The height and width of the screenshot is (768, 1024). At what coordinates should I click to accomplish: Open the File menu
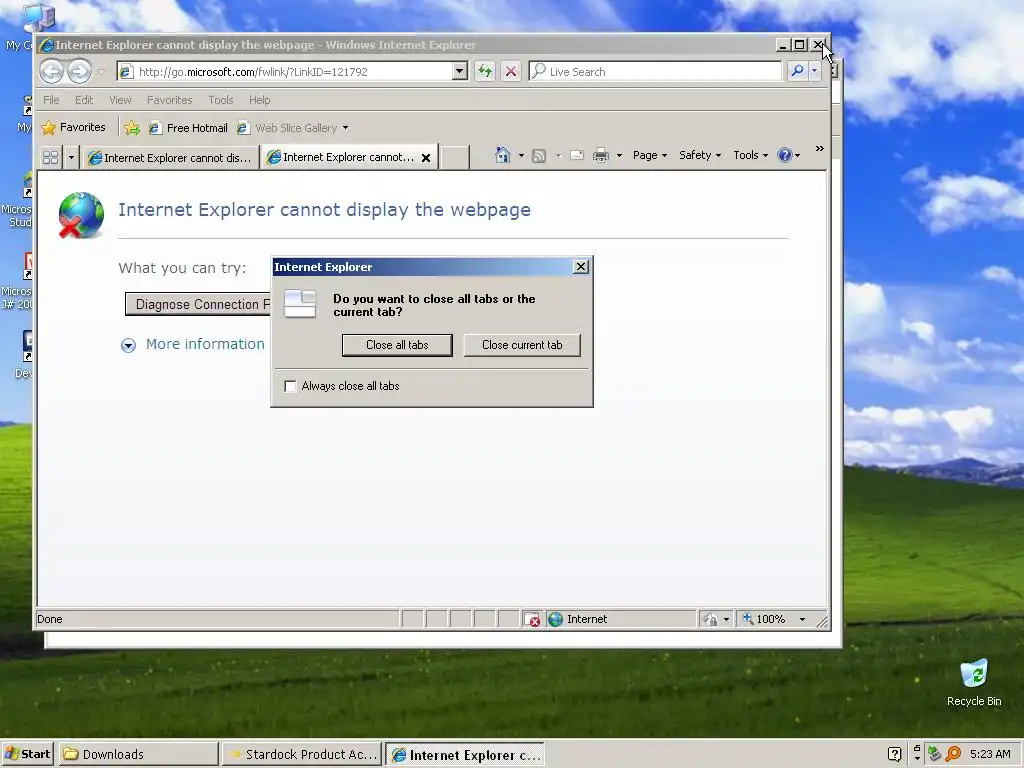51,100
